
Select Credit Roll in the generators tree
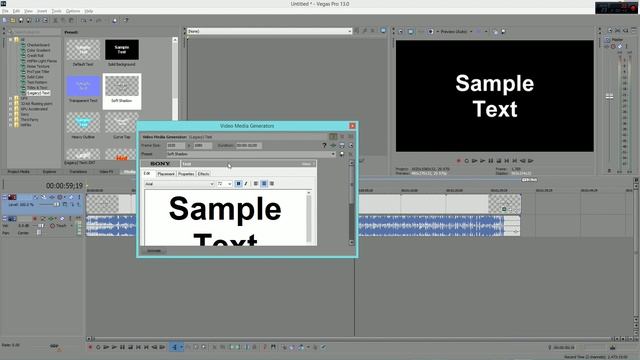(35, 56)
